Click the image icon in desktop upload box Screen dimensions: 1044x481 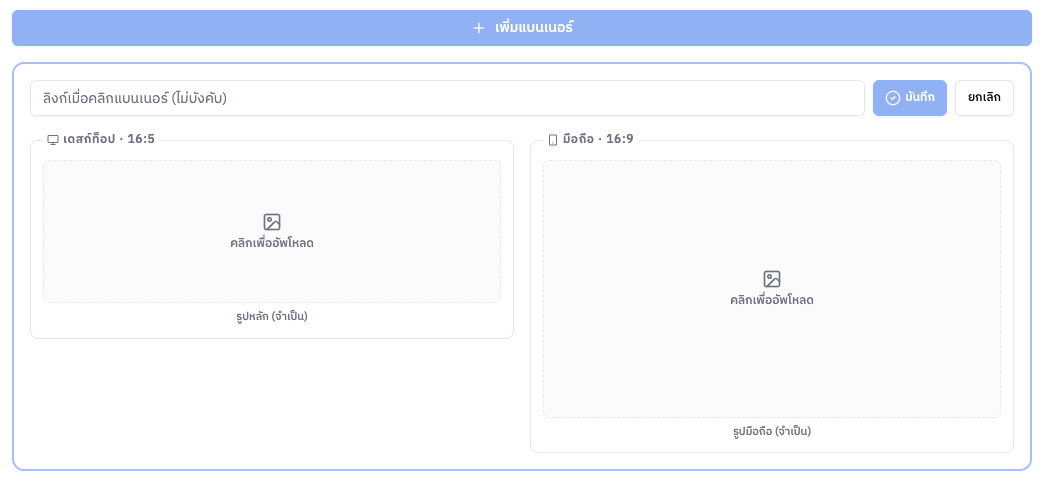pos(272,222)
